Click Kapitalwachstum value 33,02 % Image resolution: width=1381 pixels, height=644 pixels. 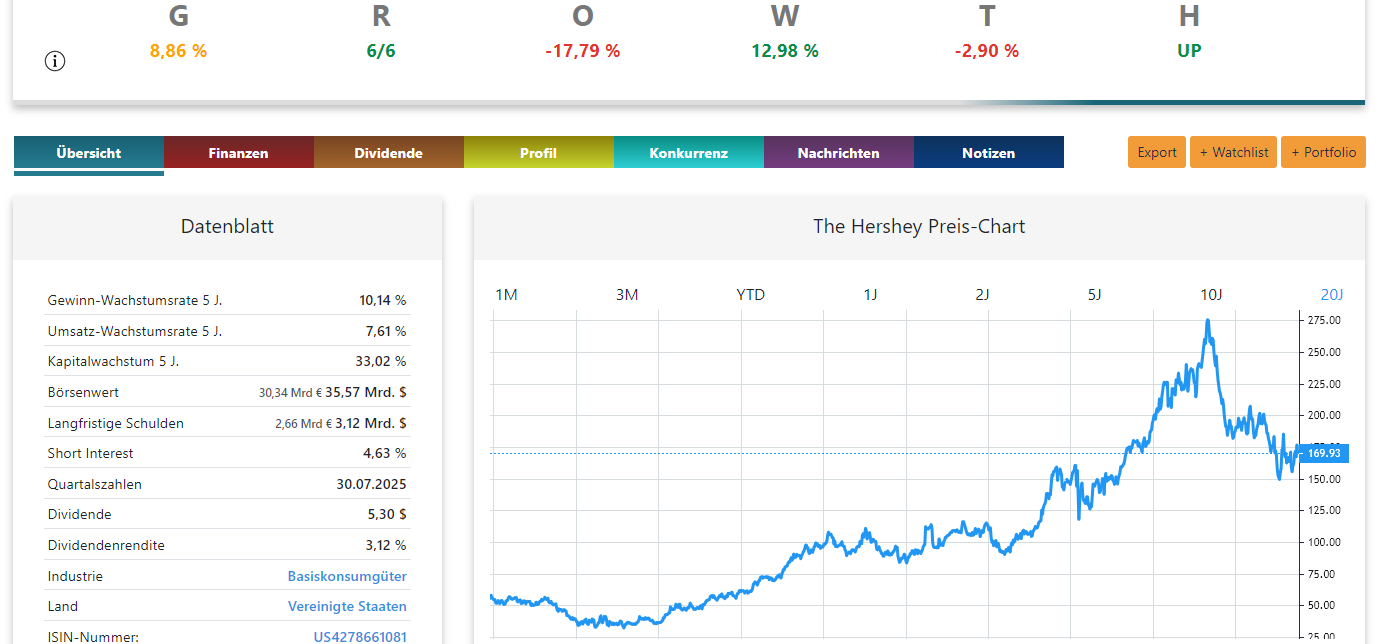point(383,361)
